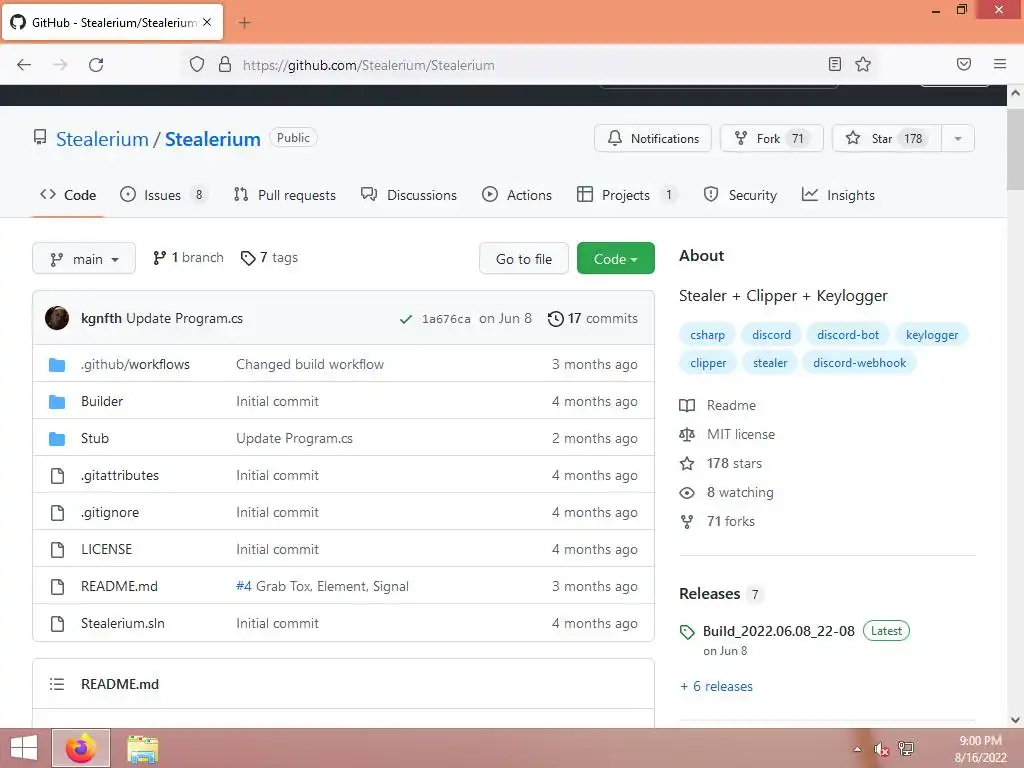Click the Stealerium repository name link
Screen dimensions: 1024x768
(x=212, y=138)
